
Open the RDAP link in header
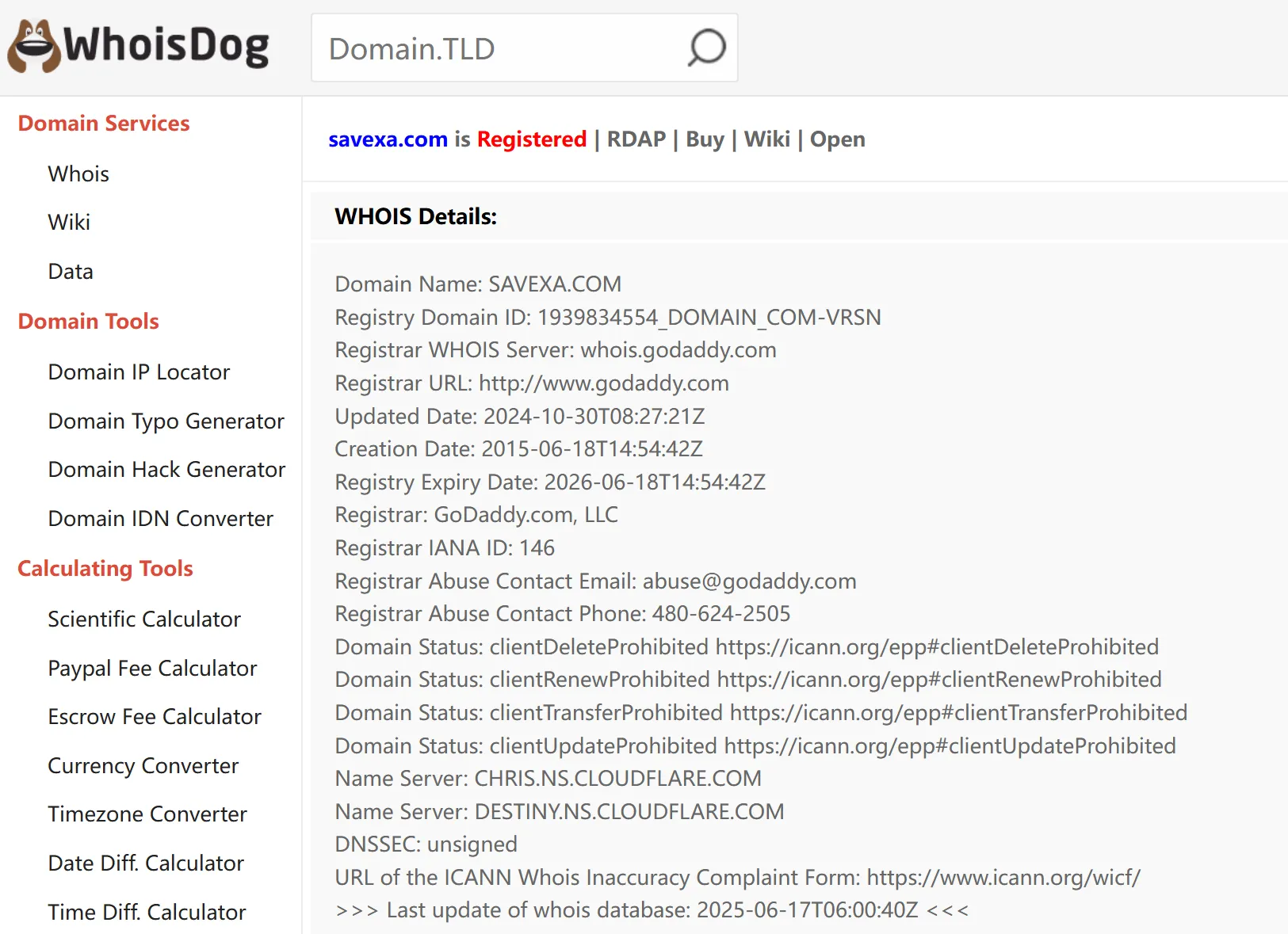pos(636,139)
